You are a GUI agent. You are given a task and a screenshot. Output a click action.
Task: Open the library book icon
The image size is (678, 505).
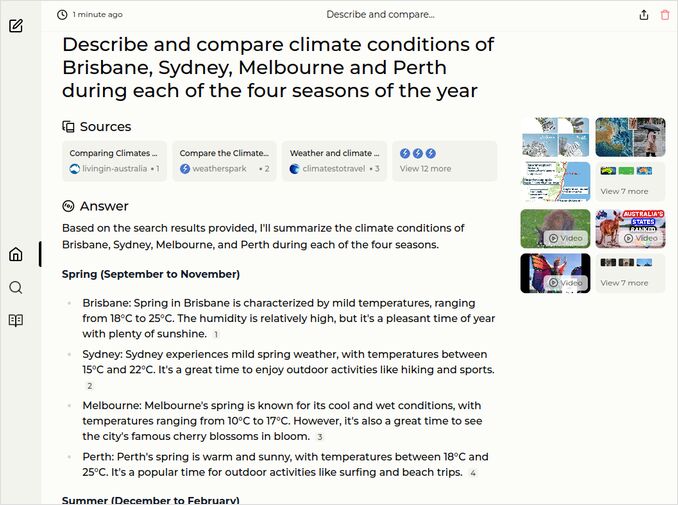[x=16, y=321]
